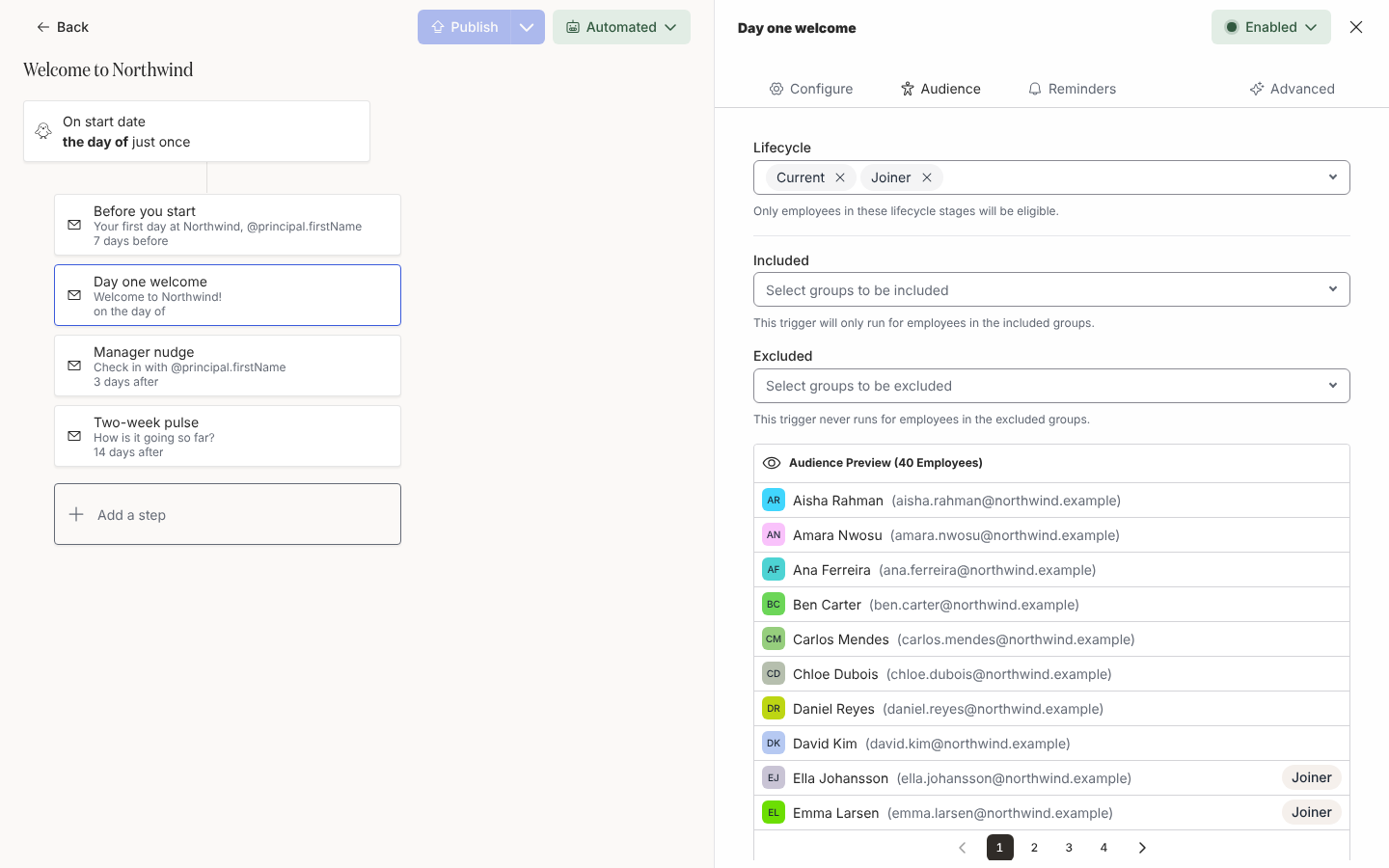Close the Day one welcome panel

1356,27
